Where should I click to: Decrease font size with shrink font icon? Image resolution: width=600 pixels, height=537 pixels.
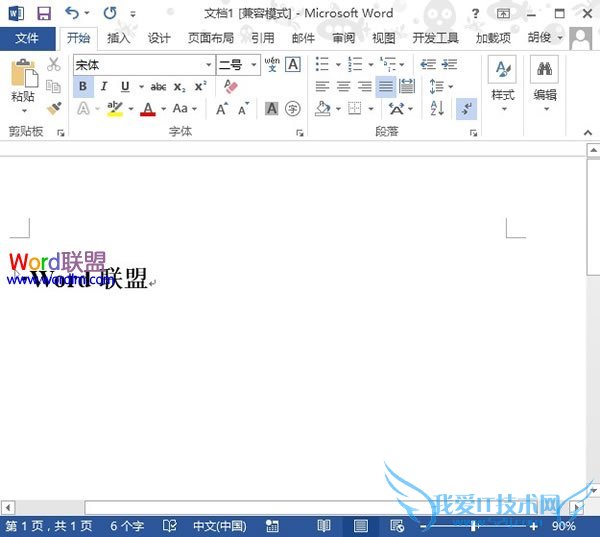(243, 109)
